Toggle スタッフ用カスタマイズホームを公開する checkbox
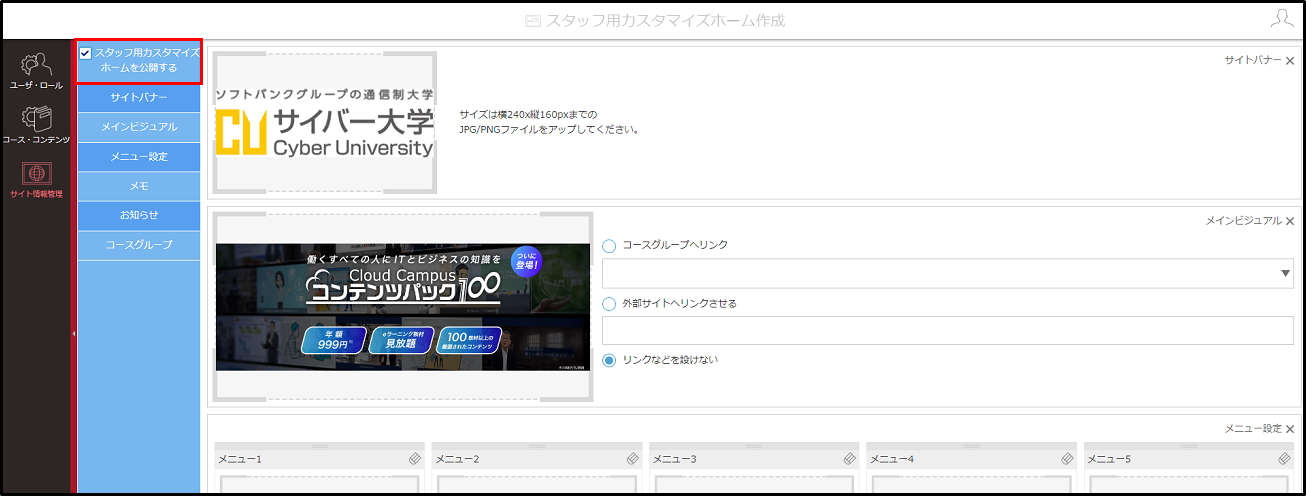This screenshot has height=496, width=1306. pos(86,53)
